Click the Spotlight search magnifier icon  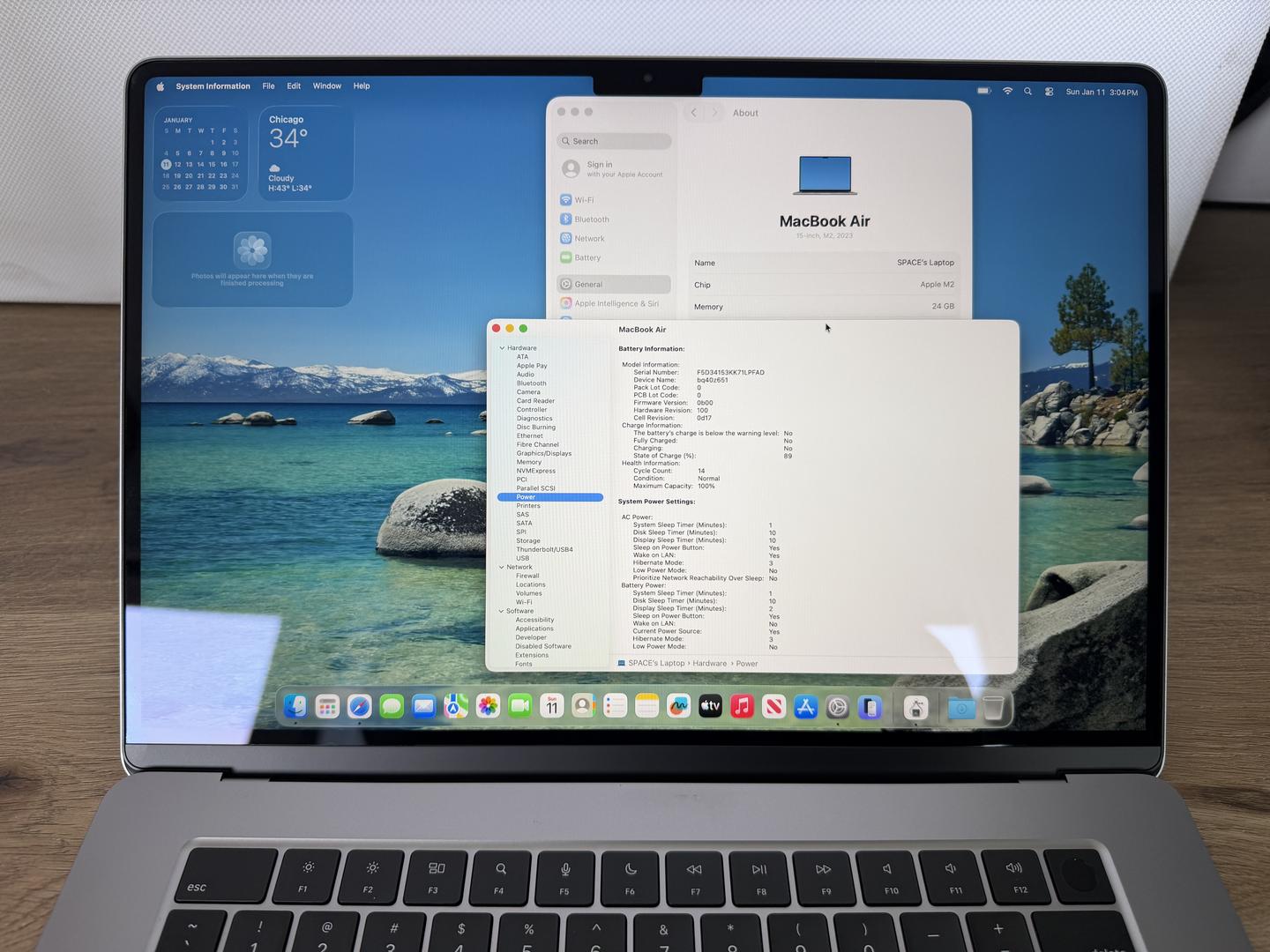click(x=1027, y=92)
